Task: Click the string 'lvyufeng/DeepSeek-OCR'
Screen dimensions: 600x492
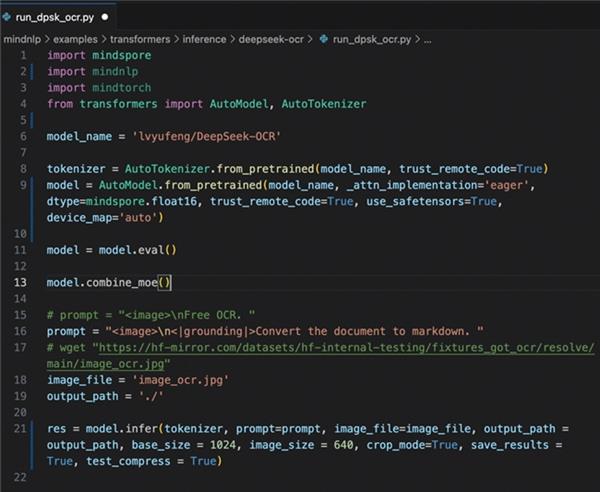Action: 206,136
